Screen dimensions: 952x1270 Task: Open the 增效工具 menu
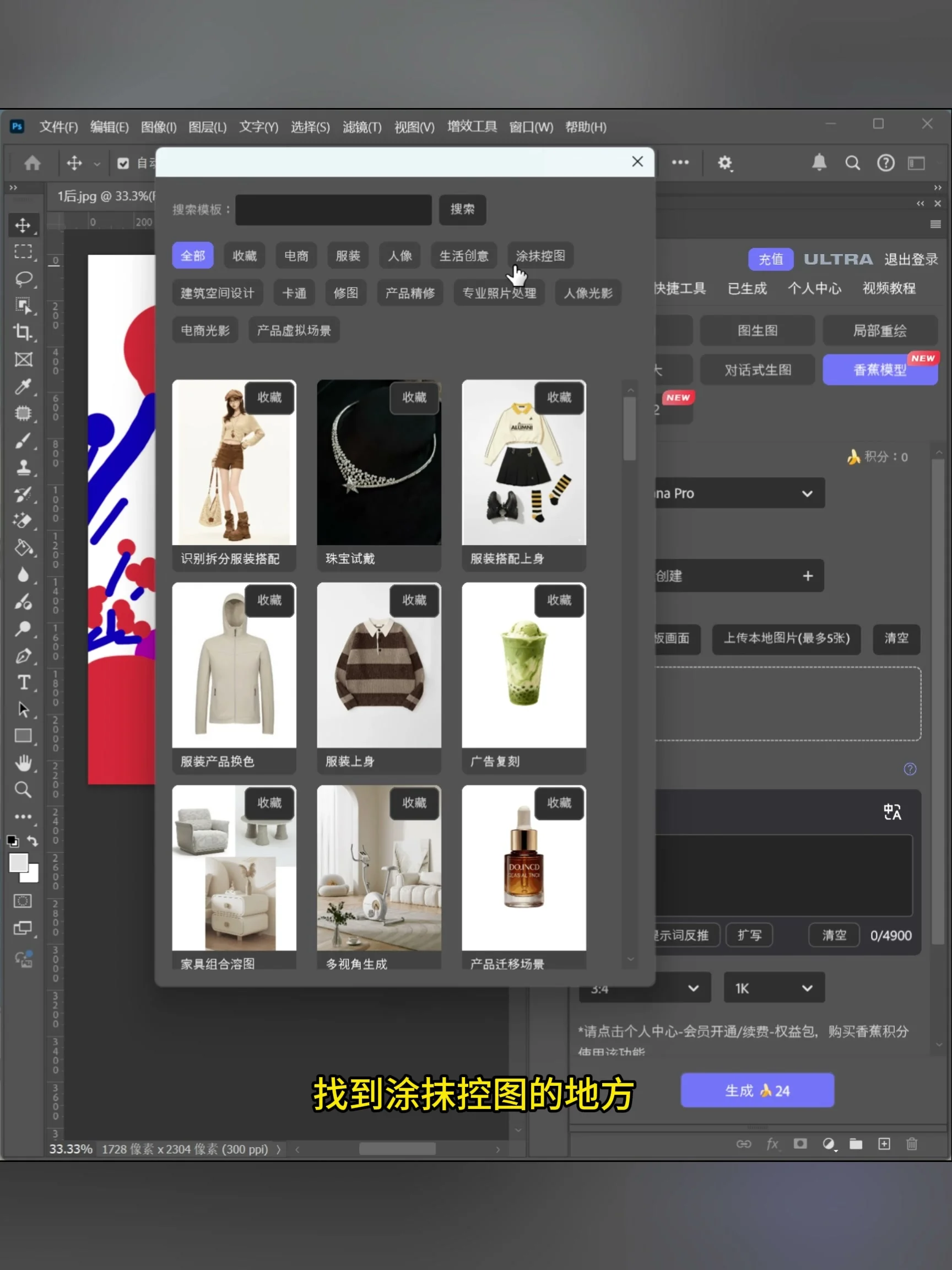pyautogui.click(x=472, y=127)
